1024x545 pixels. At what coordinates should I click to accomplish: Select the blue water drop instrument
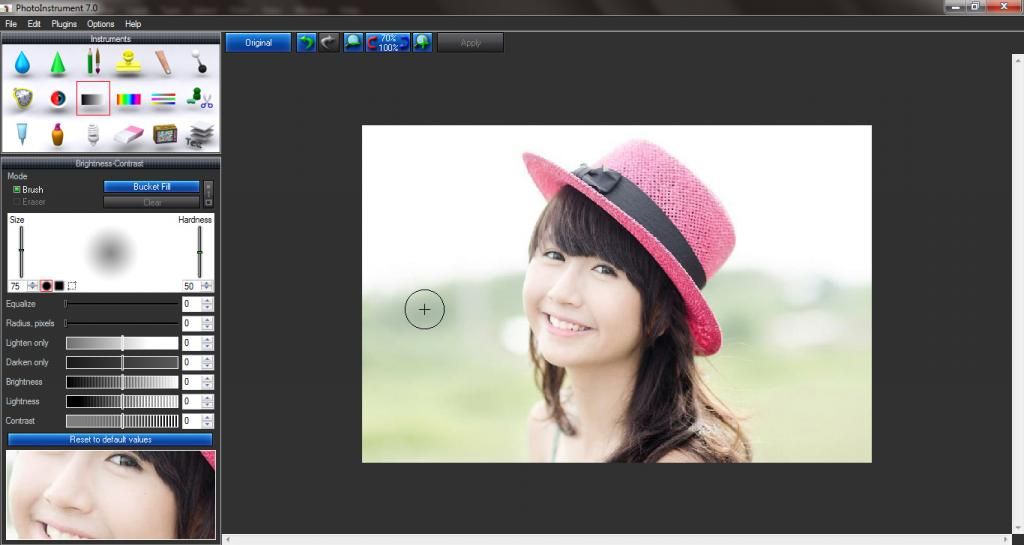coord(22,63)
